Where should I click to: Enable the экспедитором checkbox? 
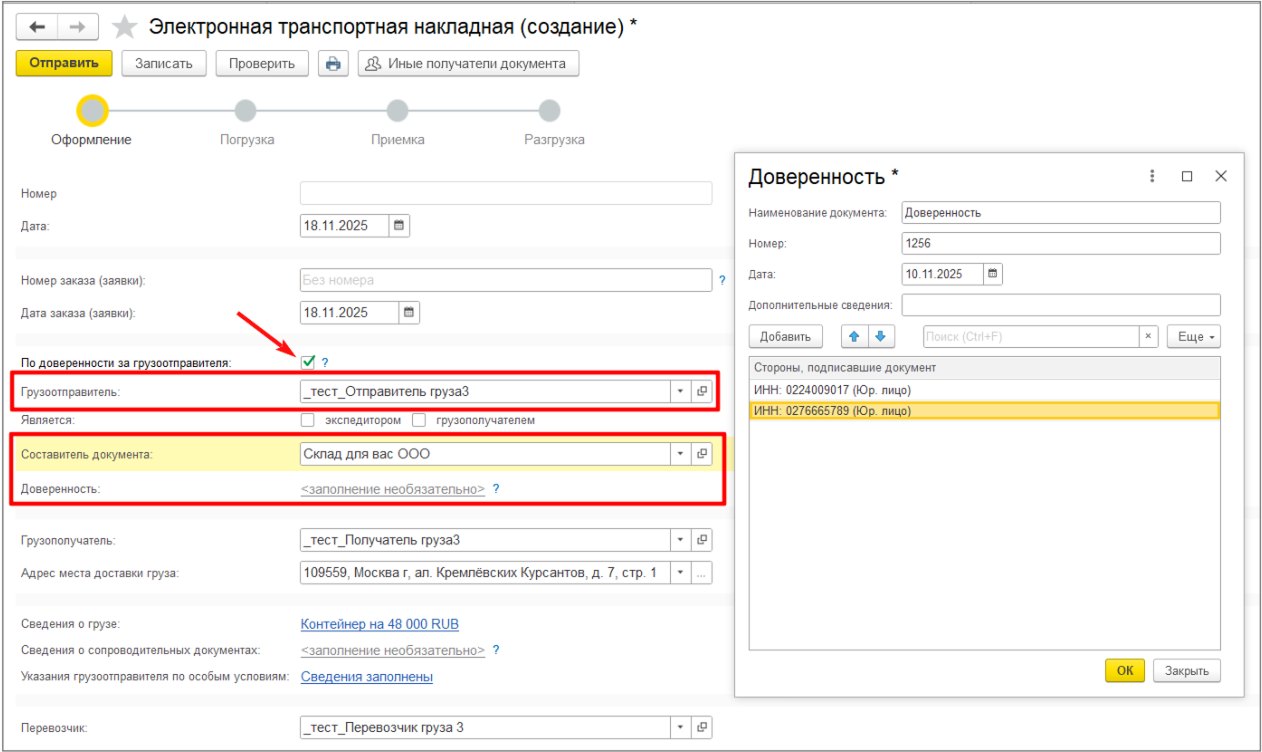[307, 420]
